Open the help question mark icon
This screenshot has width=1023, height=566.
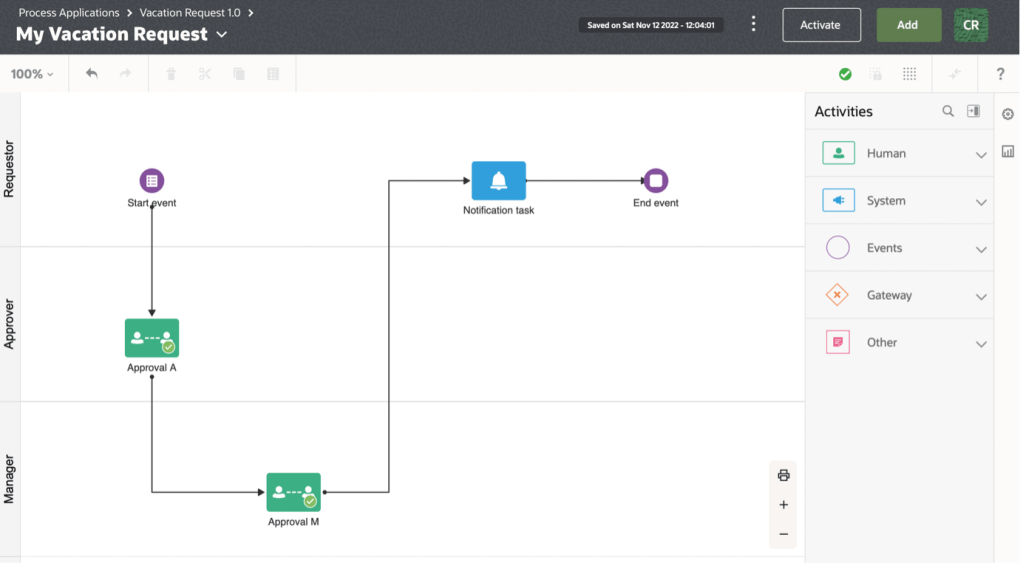(x=1000, y=74)
